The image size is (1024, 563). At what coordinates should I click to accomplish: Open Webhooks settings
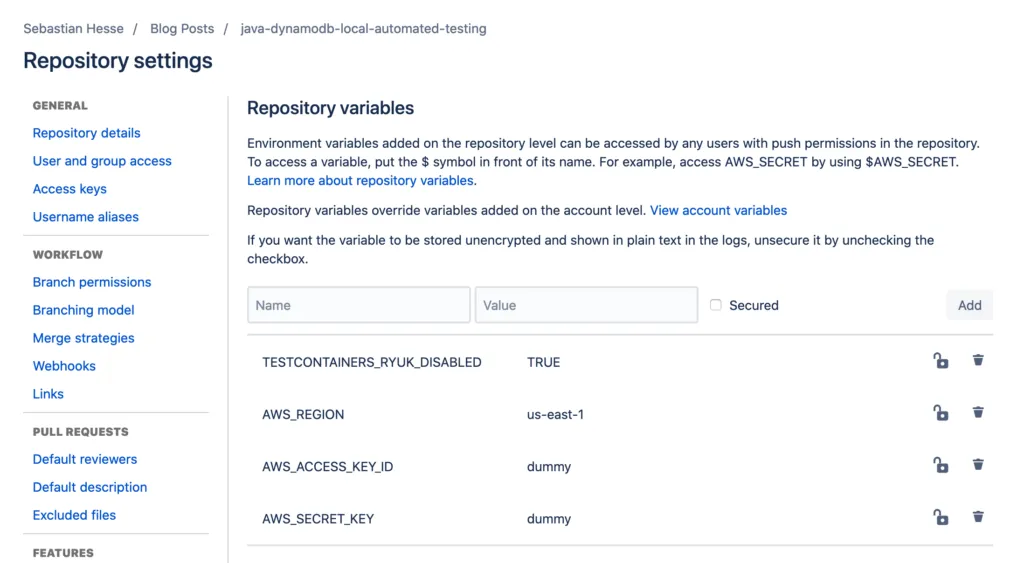pos(64,366)
